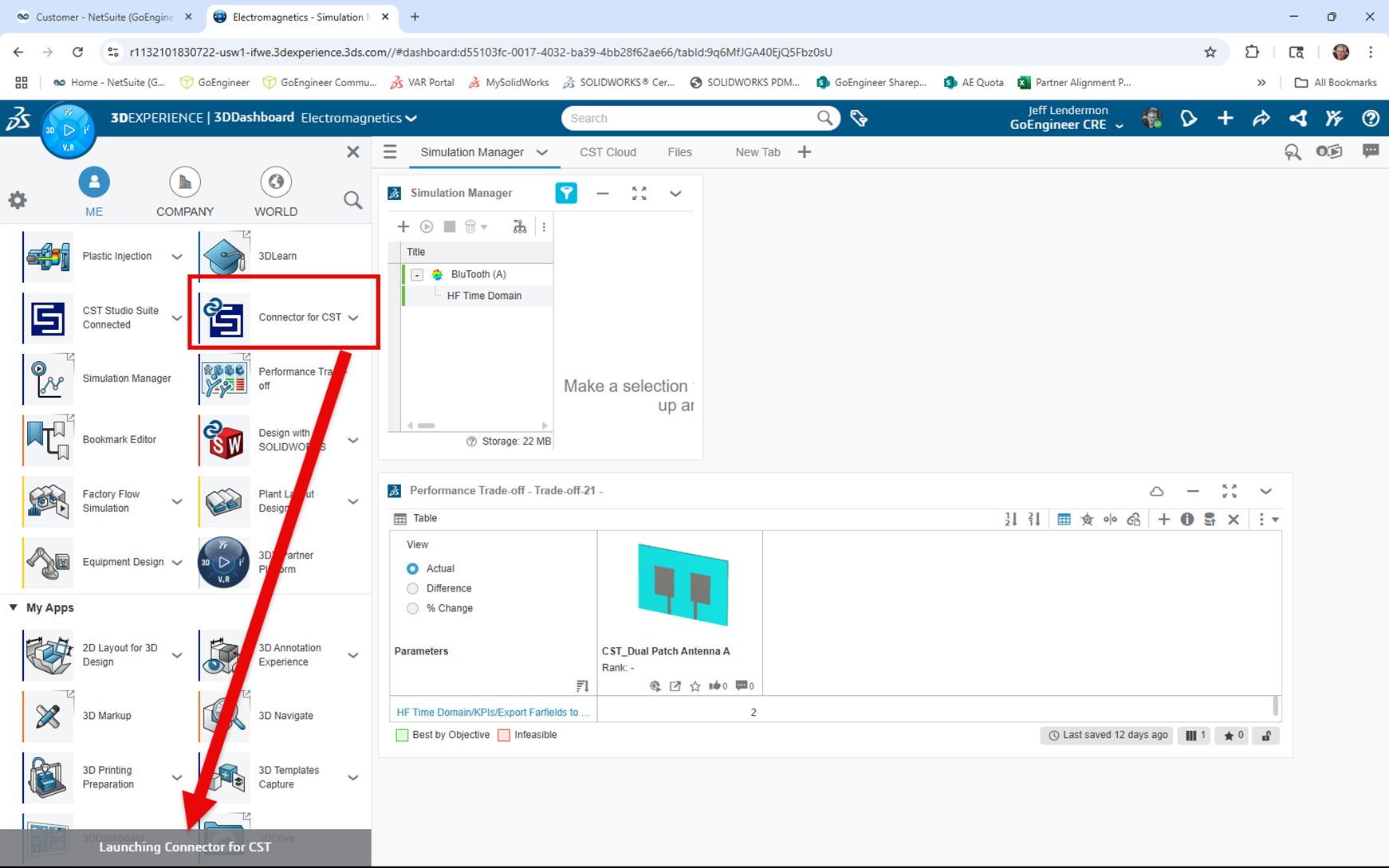Screen dimensions: 1389x868
Task: Switch to the CST Cloud tab
Action: click(608, 151)
